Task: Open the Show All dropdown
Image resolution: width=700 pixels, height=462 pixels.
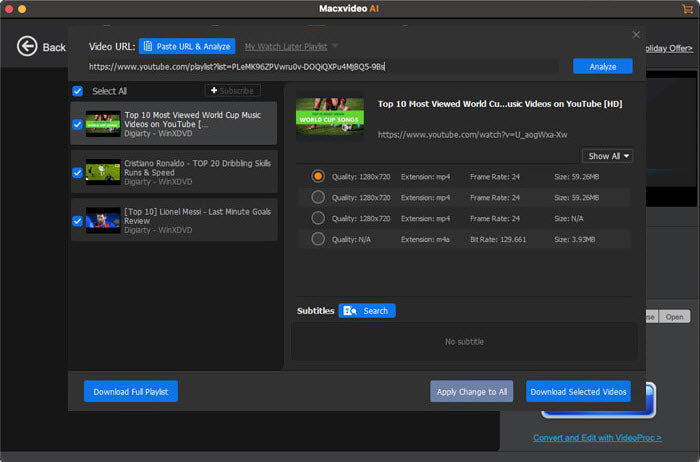Action: (x=608, y=156)
